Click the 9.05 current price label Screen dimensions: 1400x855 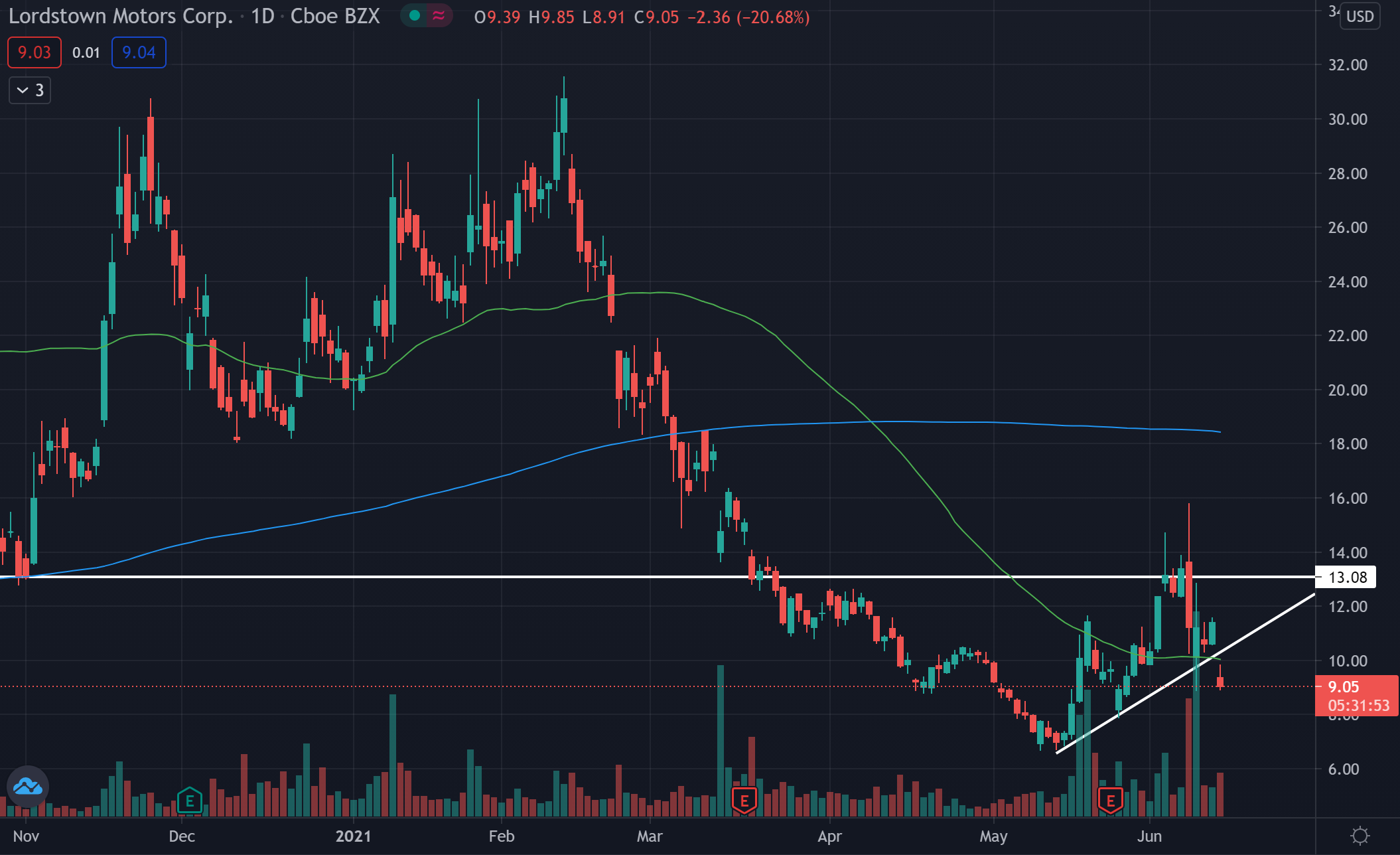pos(1344,686)
